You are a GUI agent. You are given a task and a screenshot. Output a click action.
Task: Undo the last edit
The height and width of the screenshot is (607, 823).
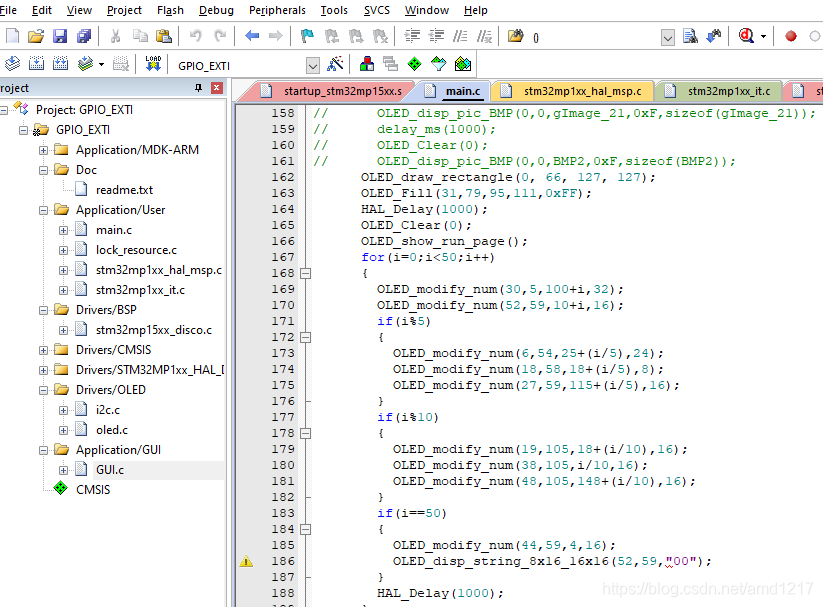(196, 36)
